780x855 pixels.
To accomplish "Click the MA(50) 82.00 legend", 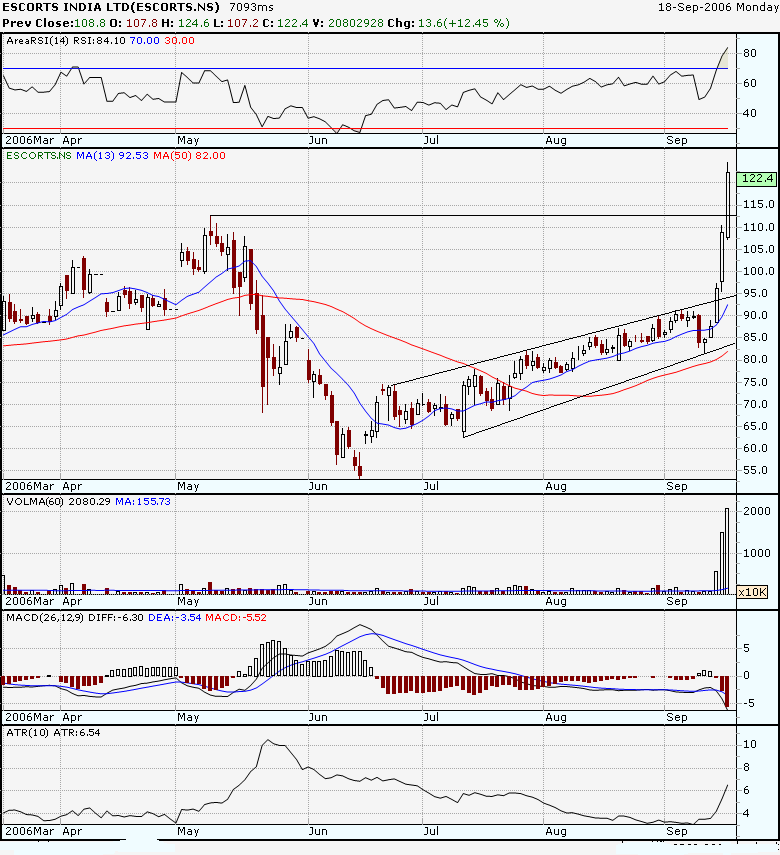I will pyautogui.click(x=189, y=155).
